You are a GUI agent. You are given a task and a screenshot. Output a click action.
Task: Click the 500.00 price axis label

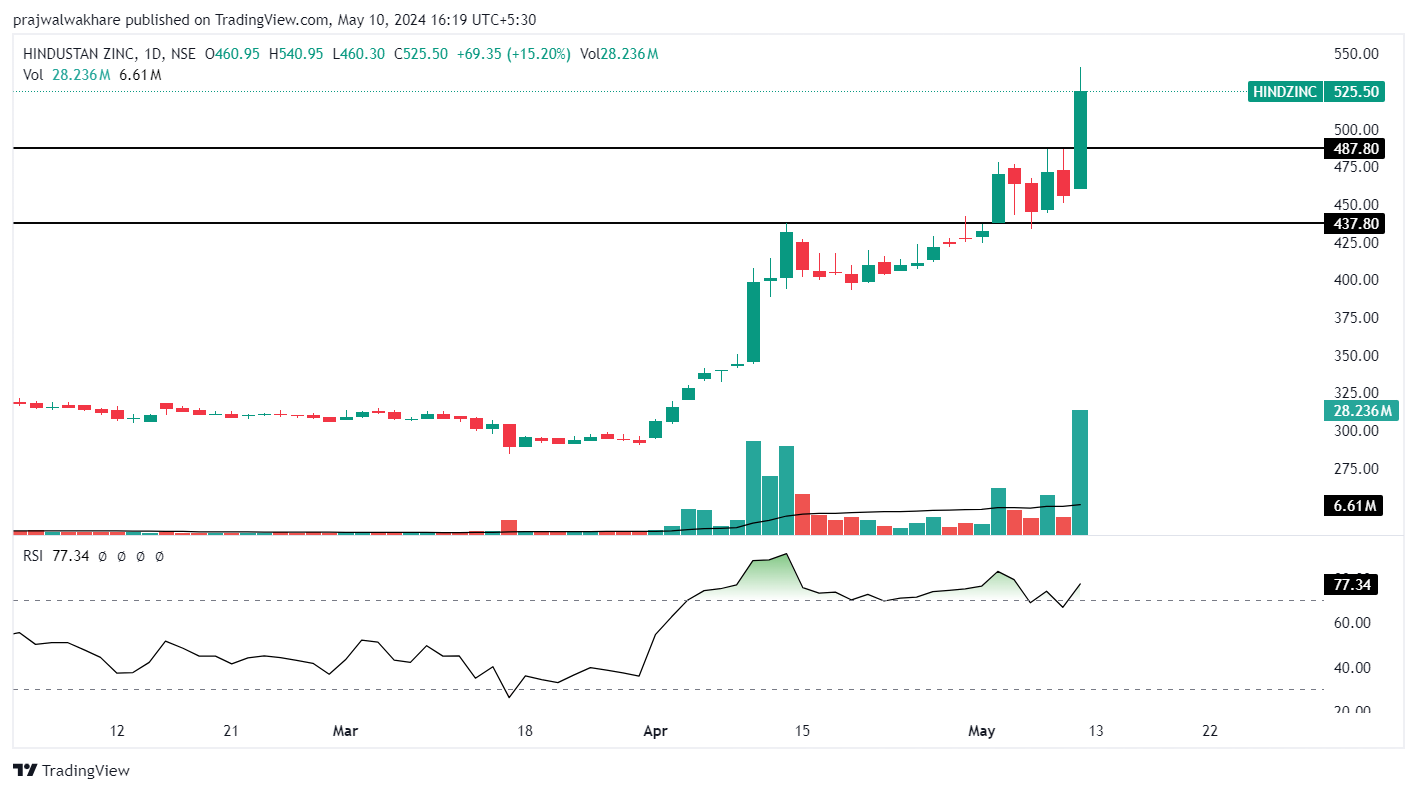click(1356, 129)
